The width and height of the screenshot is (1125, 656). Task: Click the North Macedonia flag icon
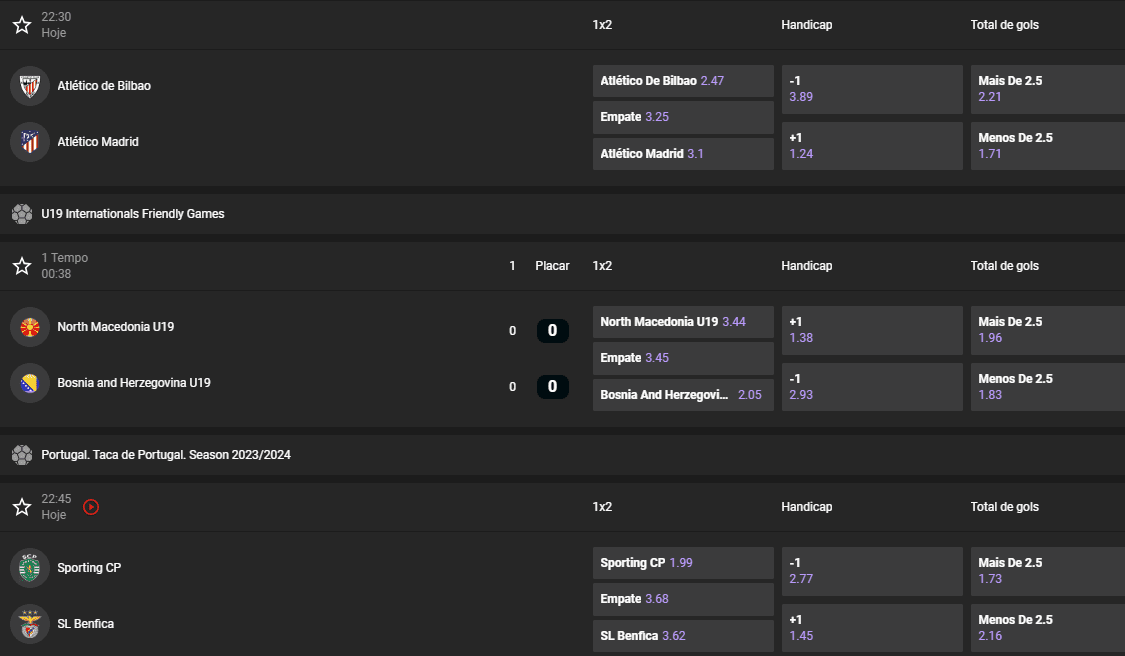coord(30,327)
